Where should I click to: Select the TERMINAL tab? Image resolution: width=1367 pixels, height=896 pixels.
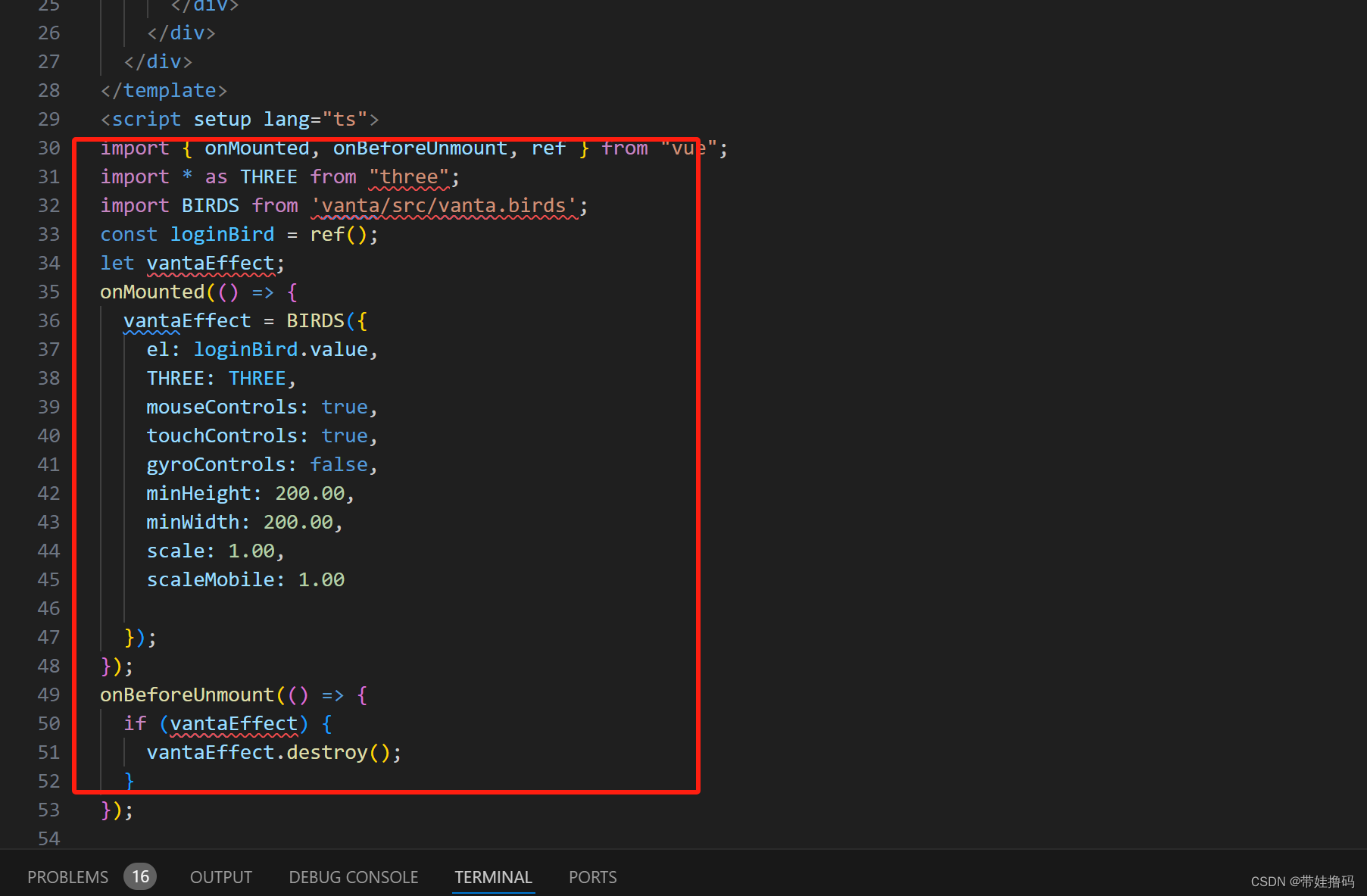493,876
